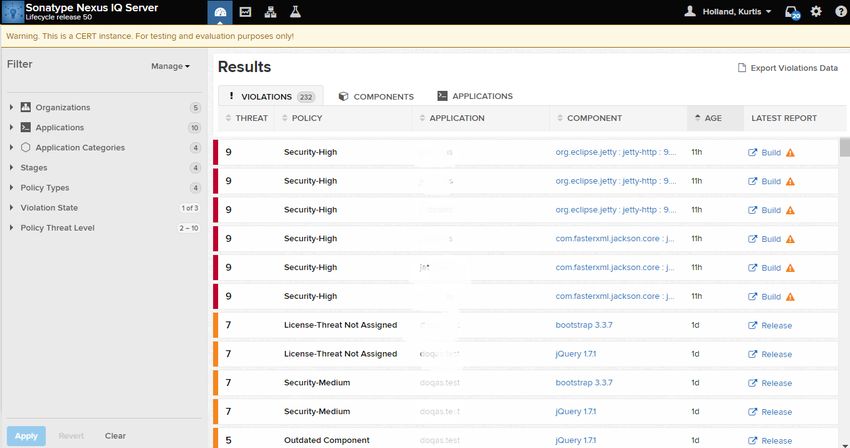Click the Applications tab terminal icon
The width and height of the screenshot is (850, 448).
click(442, 96)
